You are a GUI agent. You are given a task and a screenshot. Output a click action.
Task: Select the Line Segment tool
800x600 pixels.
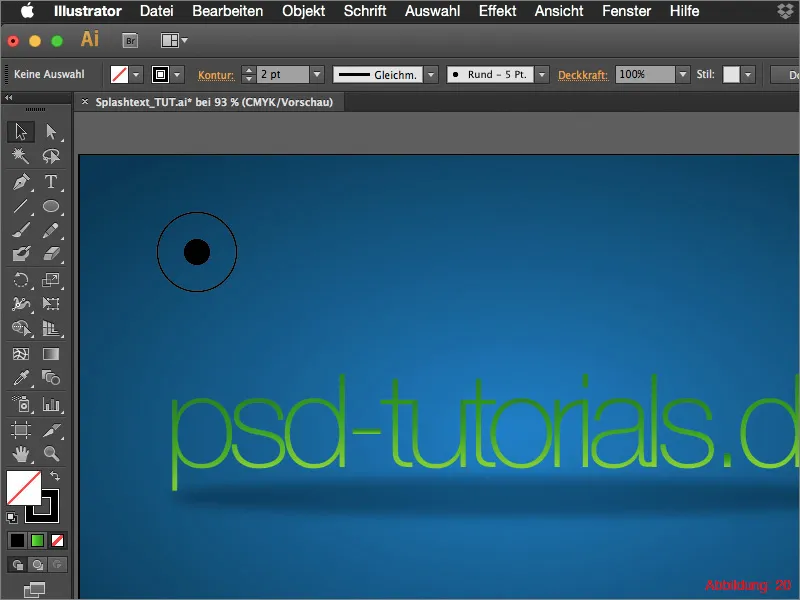(21, 206)
